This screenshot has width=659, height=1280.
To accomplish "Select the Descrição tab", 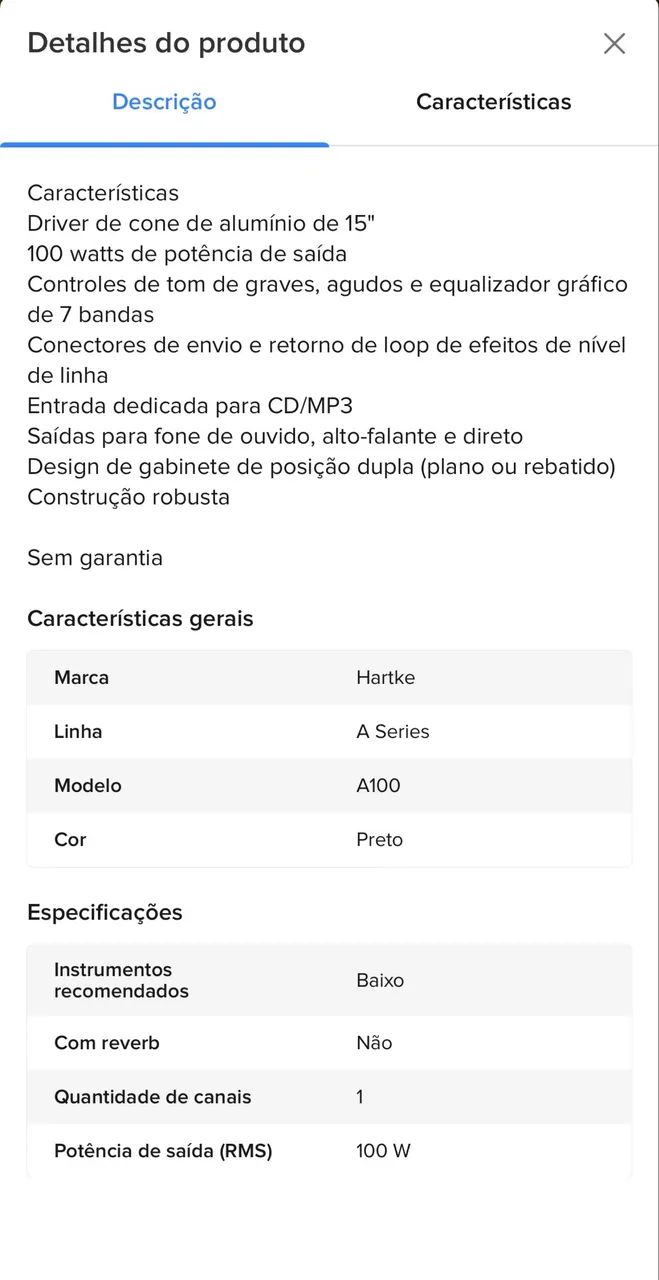I will (164, 102).
